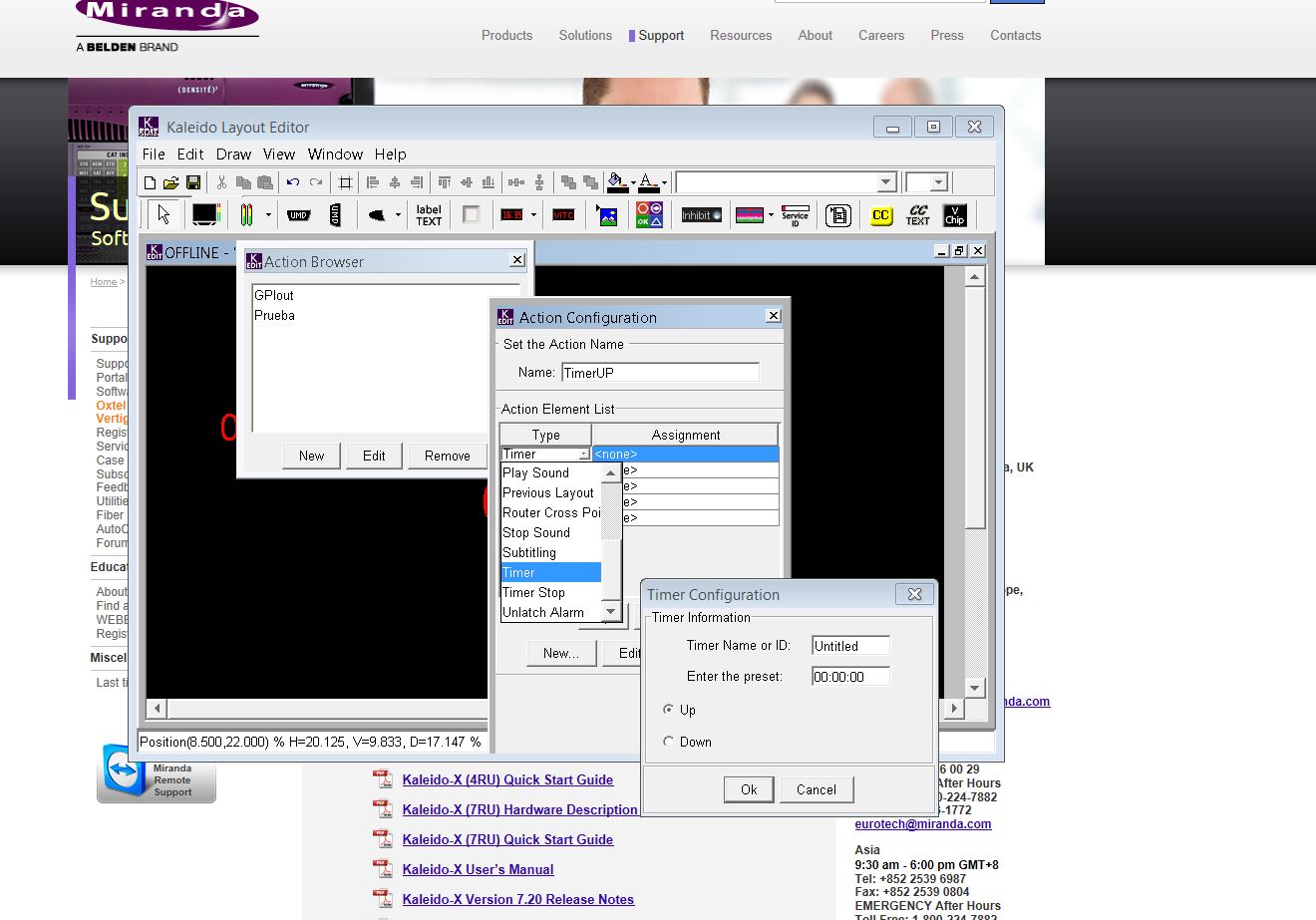The width and height of the screenshot is (1316, 920).
Task: Select the colored OK shapes tool
Action: coord(649,214)
